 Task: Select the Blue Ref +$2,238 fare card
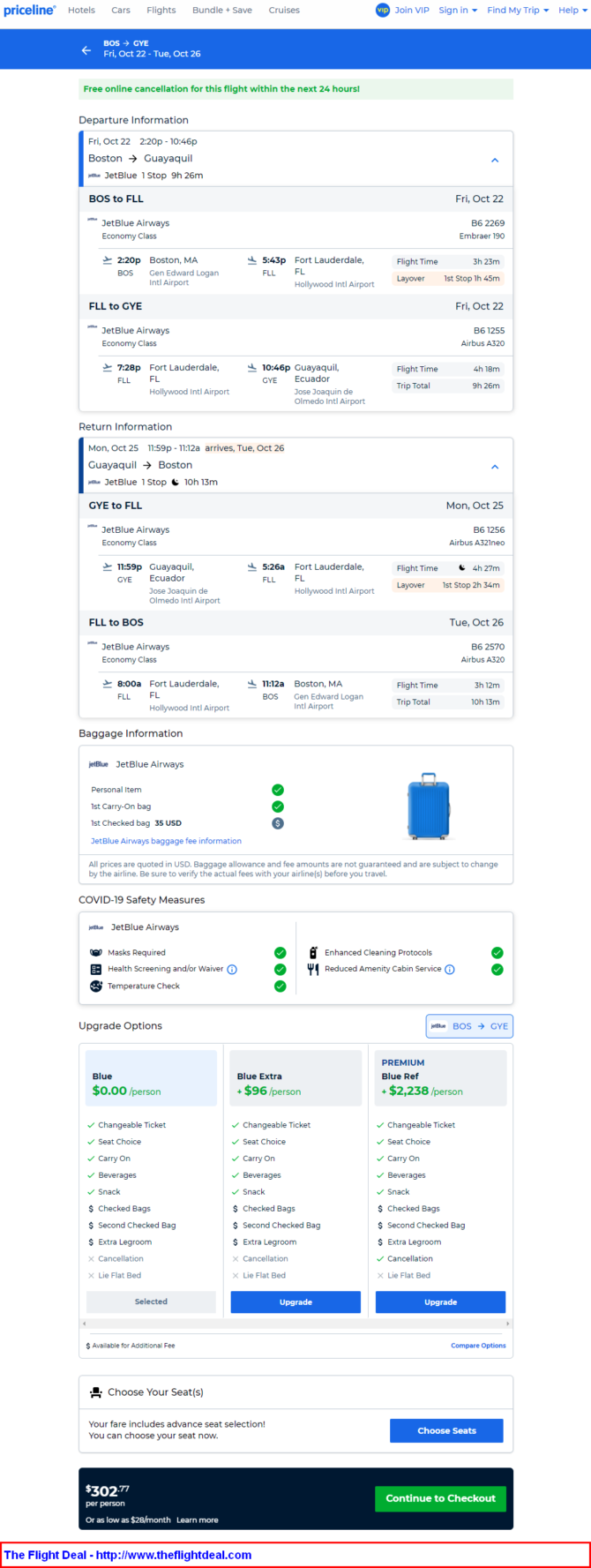(x=440, y=1078)
